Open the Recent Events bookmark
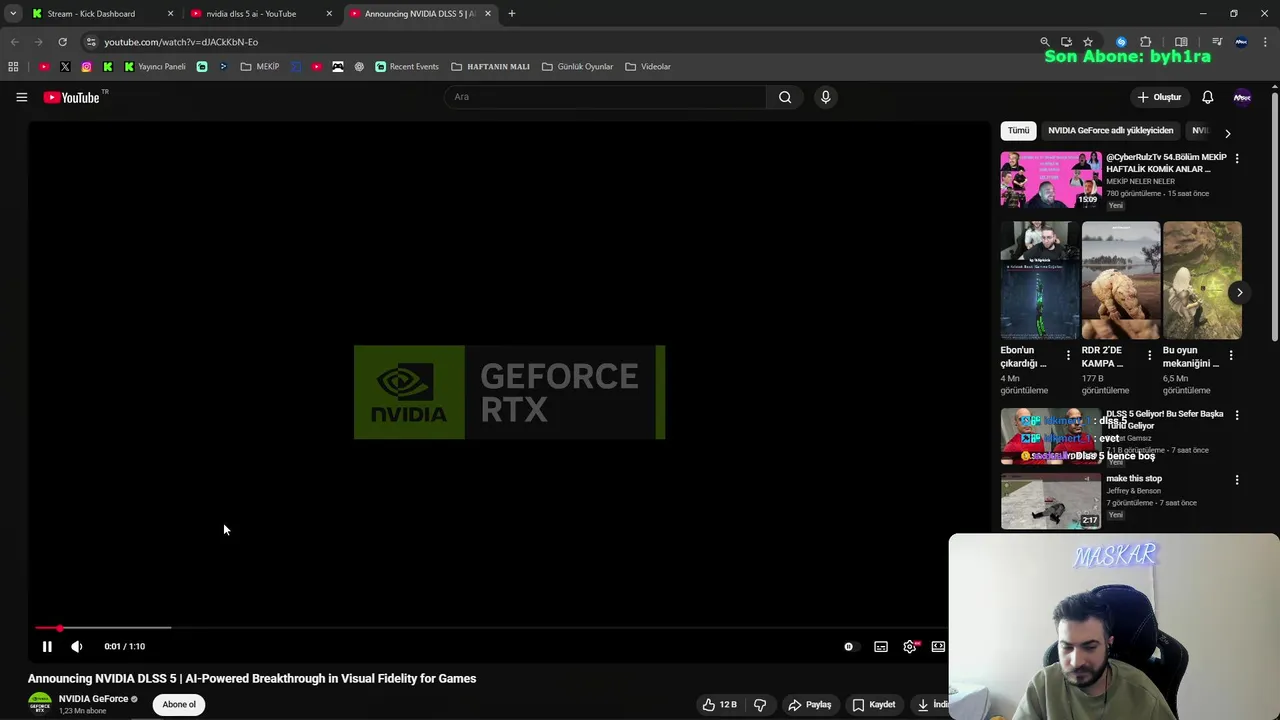The width and height of the screenshot is (1280, 720). tap(407, 67)
